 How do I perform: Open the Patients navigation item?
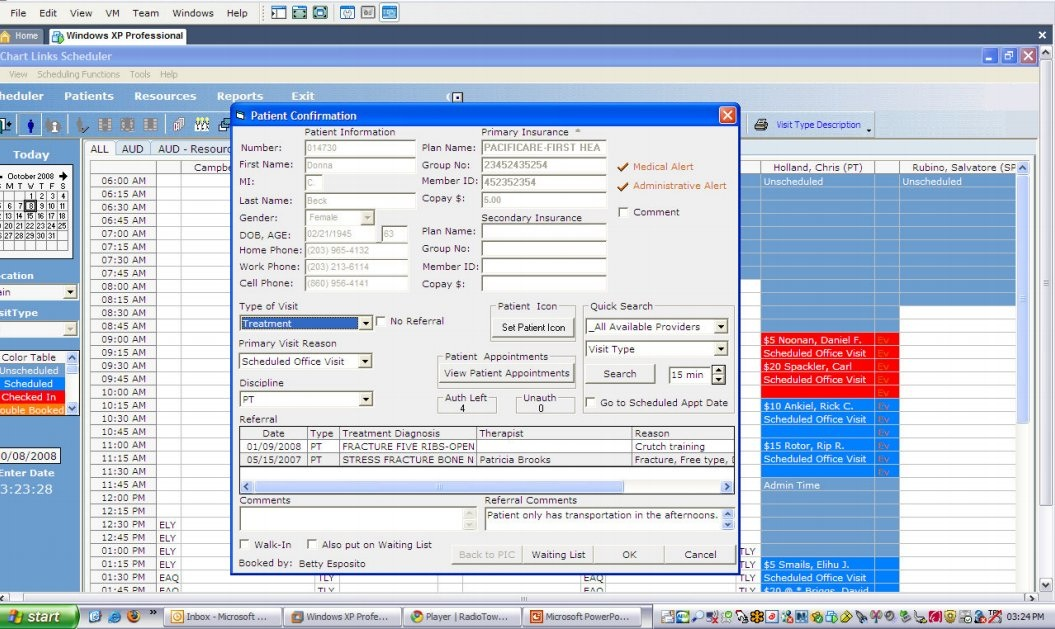(x=89, y=96)
